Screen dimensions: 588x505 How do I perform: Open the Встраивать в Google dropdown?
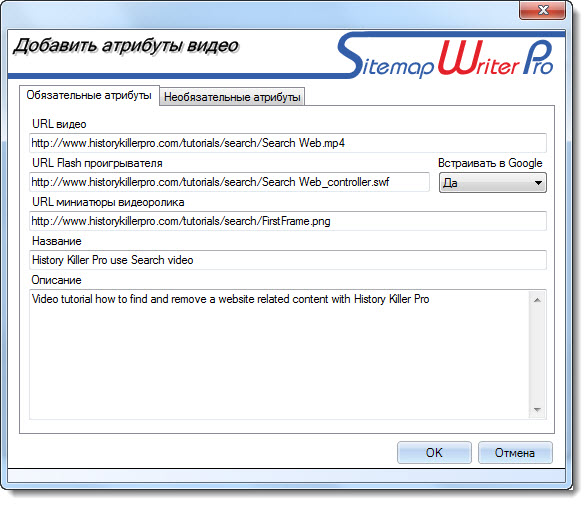(492, 183)
